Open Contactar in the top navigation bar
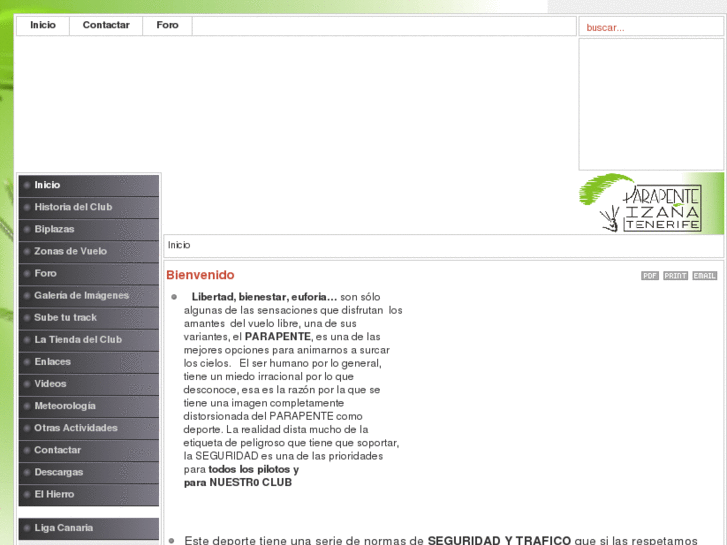 click(x=106, y=25)
